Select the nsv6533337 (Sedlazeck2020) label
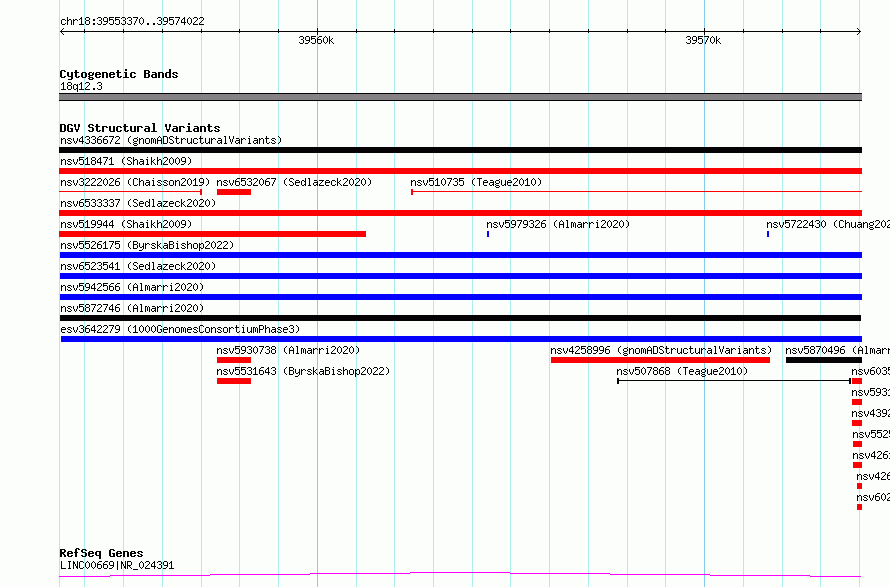Viewport: 890px width, 587px height. pyautogui.click(x=138, y=203)
